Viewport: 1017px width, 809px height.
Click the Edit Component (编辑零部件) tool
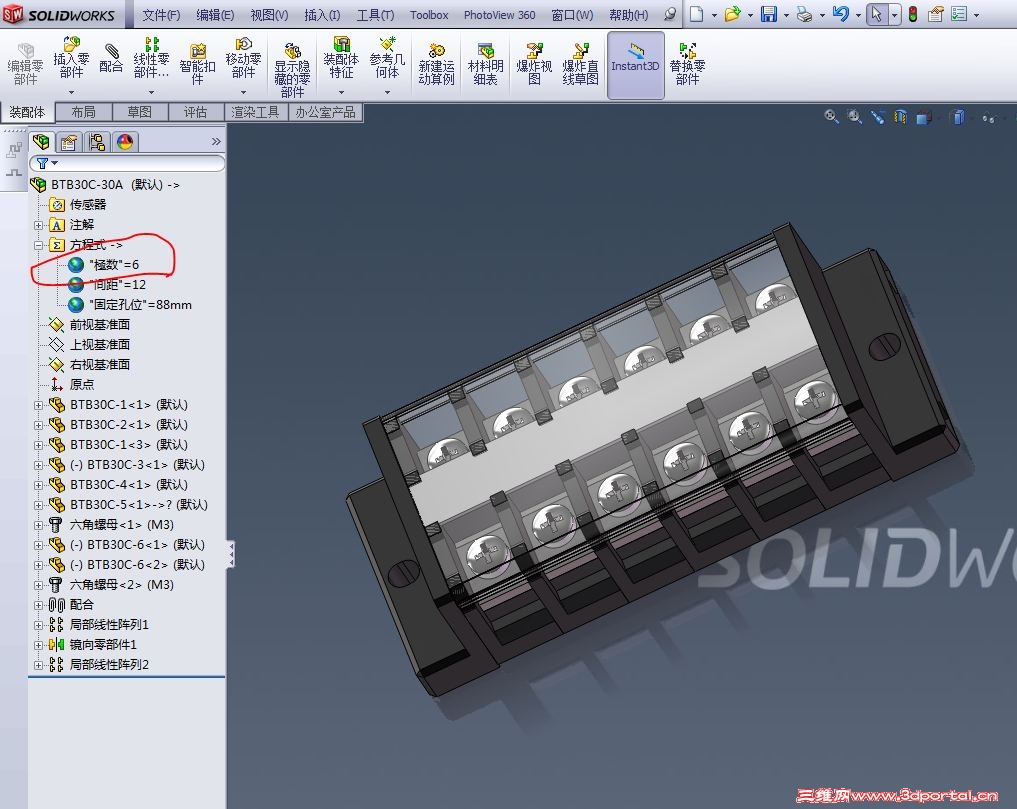(25, 64)
